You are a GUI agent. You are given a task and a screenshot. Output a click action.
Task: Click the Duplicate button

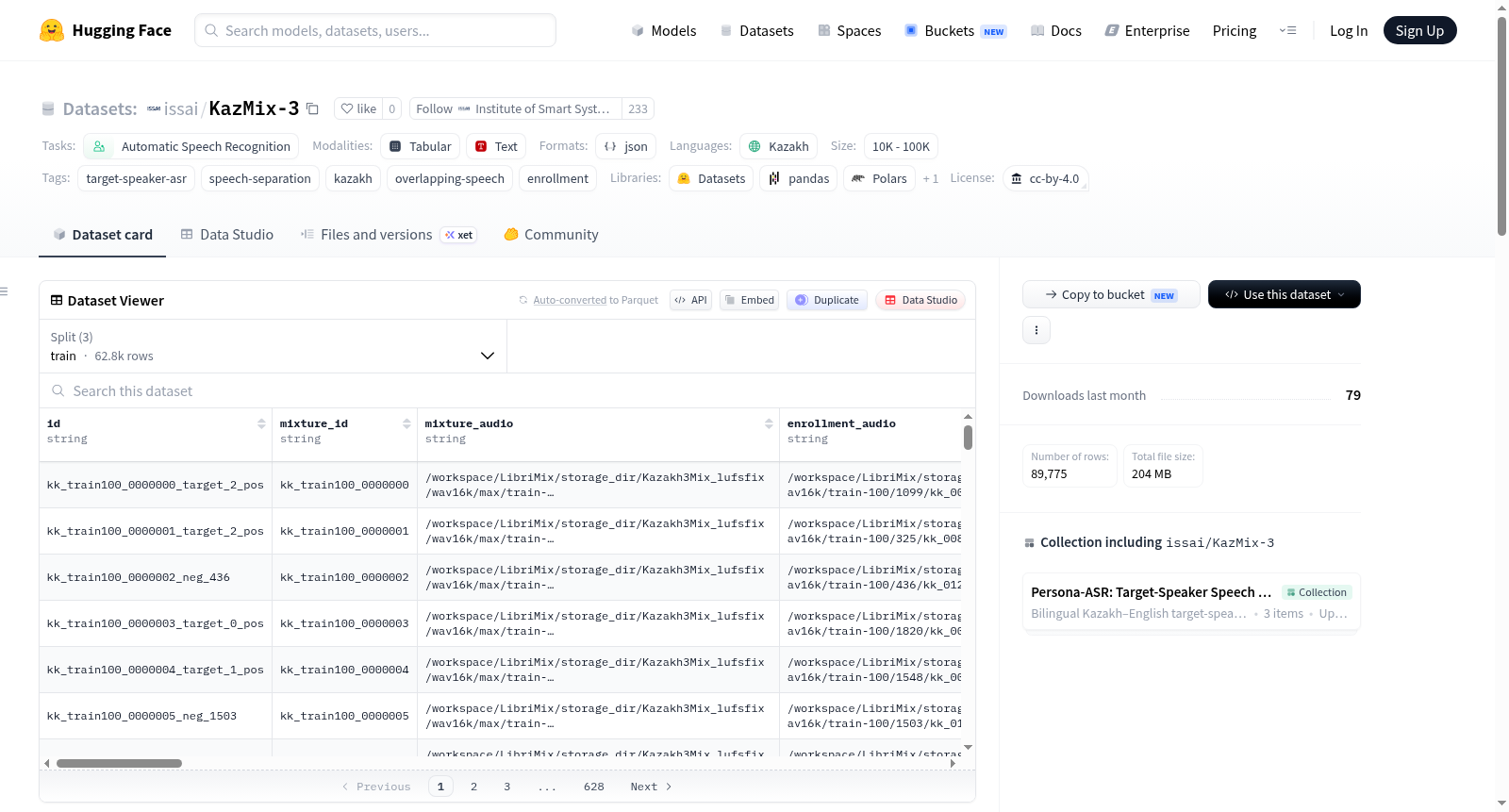tap(827, 300)
